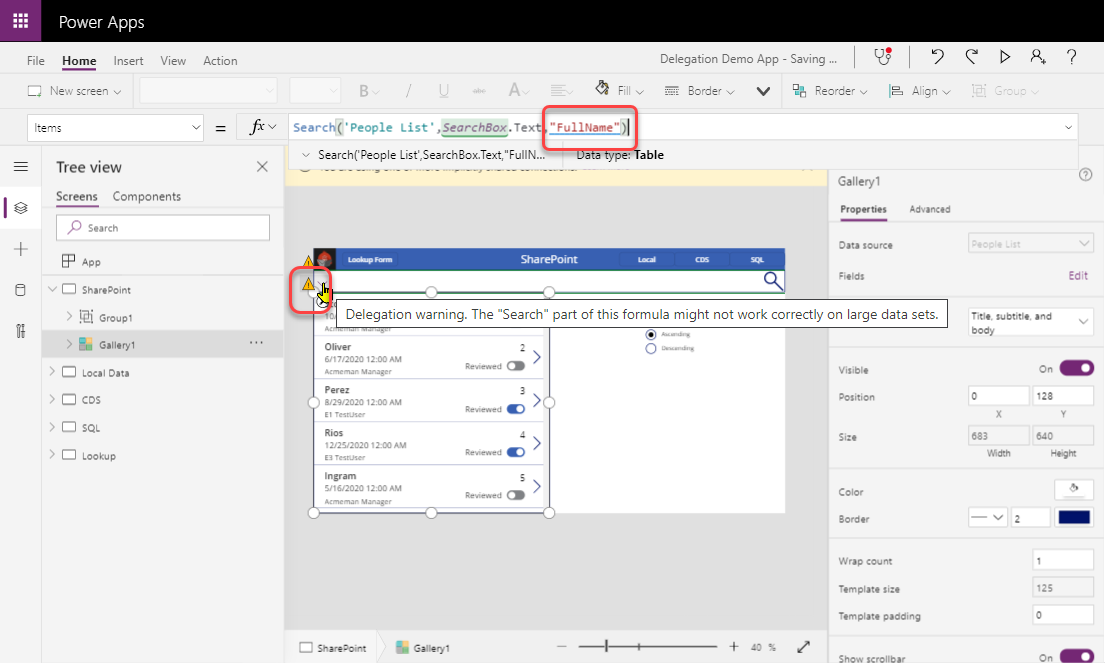Expand the CDS screen node

point(52,399)
